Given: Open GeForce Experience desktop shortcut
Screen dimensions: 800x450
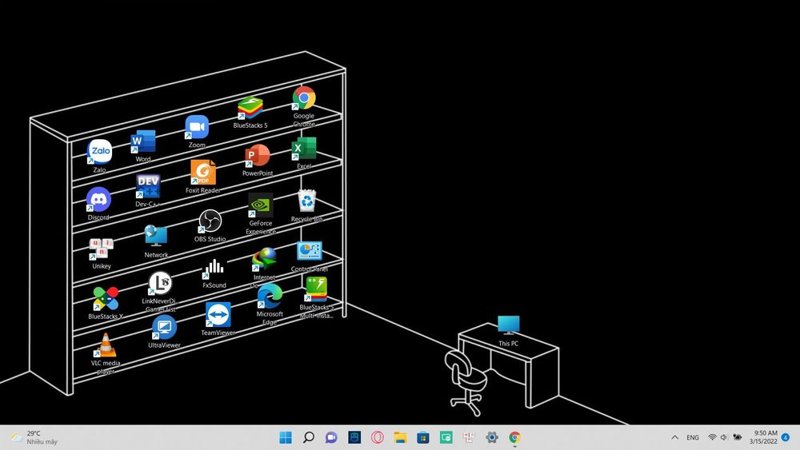Looking at the screenshot, I should click(260, 206).
